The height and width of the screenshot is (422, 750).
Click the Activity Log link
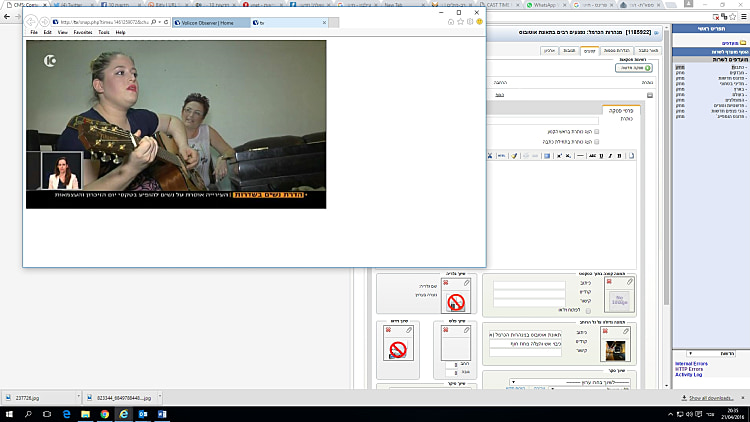click(x=690, y=375)
